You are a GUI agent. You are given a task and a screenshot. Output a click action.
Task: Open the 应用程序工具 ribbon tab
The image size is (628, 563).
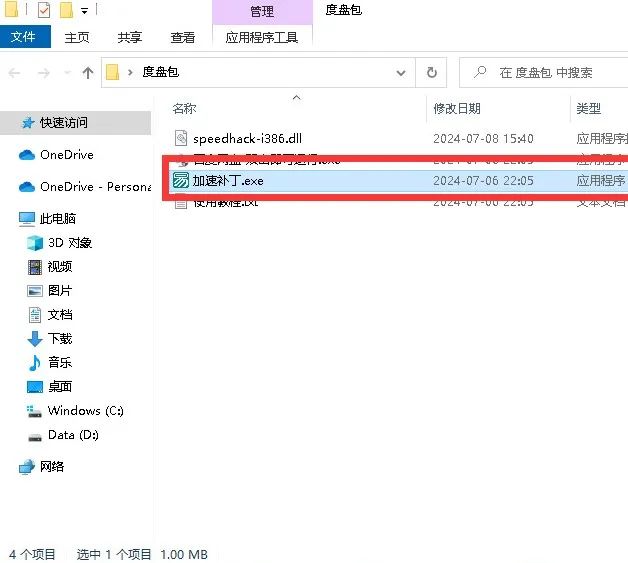[262, 37]
